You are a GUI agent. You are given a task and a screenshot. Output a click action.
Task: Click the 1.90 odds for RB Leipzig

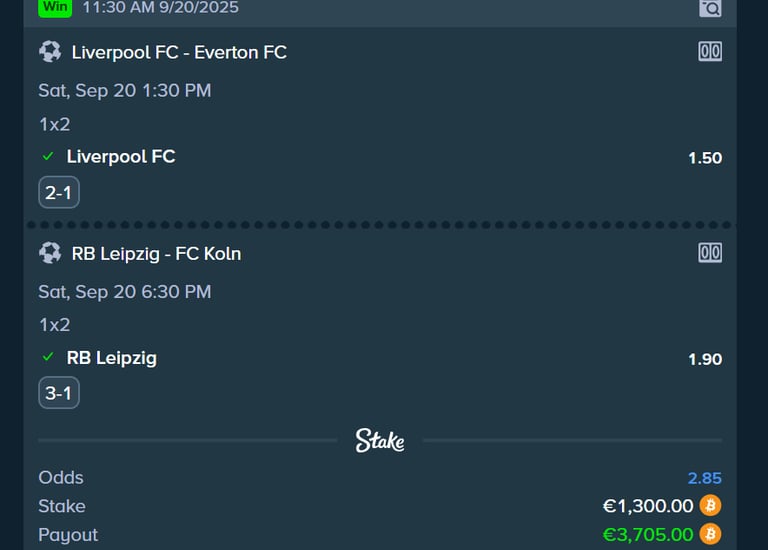point(705,359)
